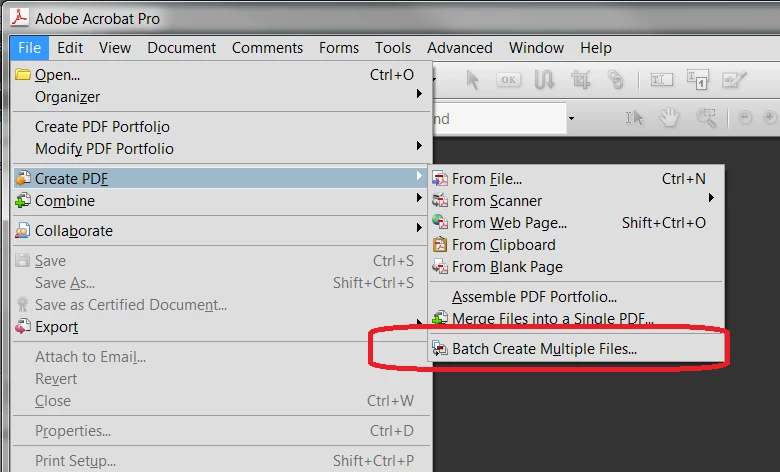Click the Export entry in File menu

tap(220, 327)
